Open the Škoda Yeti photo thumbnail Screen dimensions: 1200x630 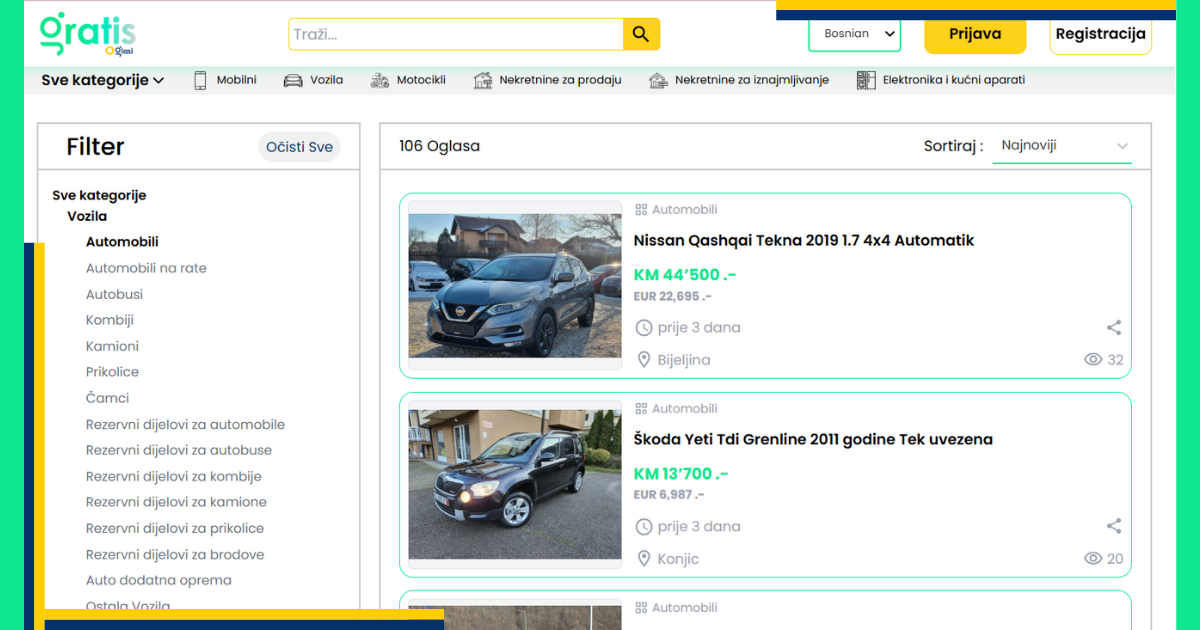click(x=515, y=484)
